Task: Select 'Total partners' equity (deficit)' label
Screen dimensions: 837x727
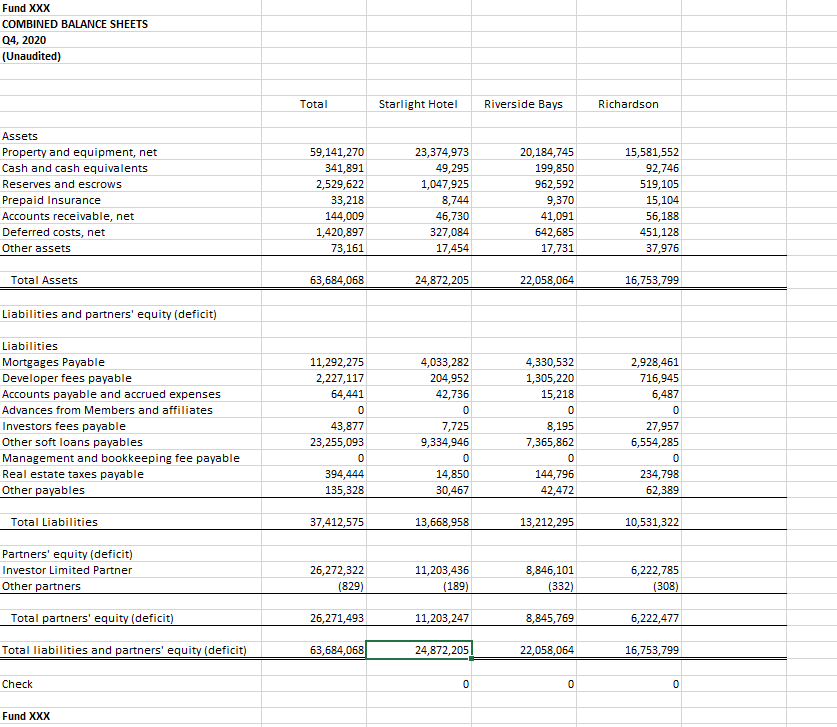Action: pos(92,619)
